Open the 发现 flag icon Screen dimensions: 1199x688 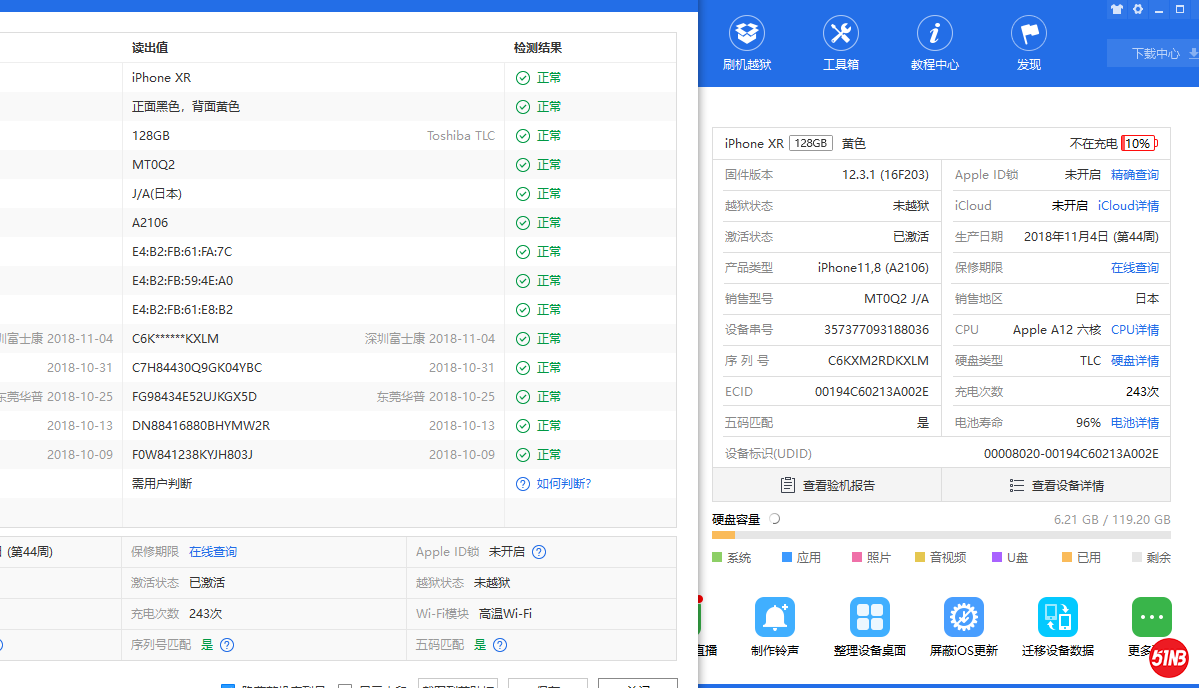1028,43
